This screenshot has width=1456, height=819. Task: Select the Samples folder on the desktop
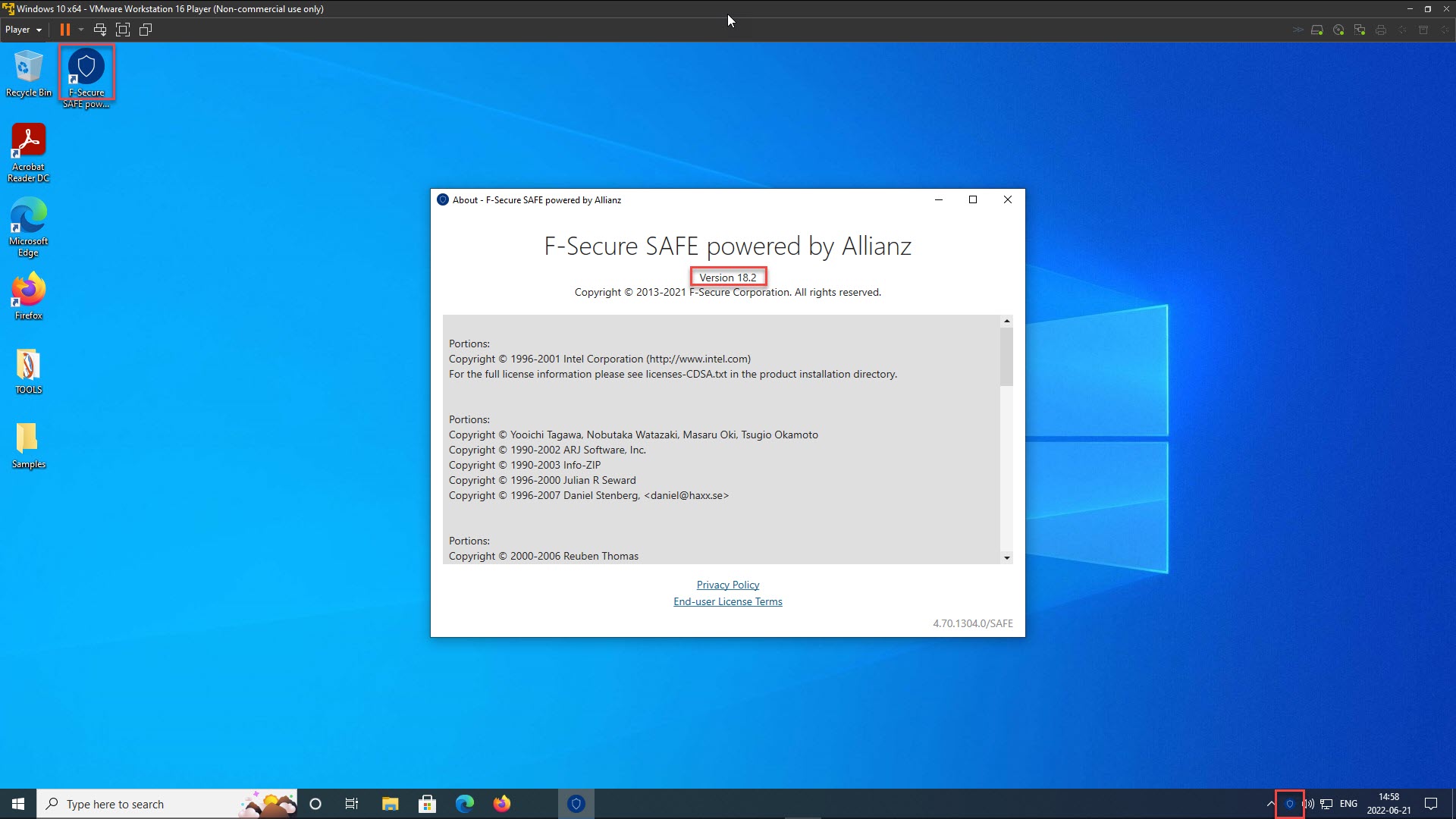click(x=29, y=446)
